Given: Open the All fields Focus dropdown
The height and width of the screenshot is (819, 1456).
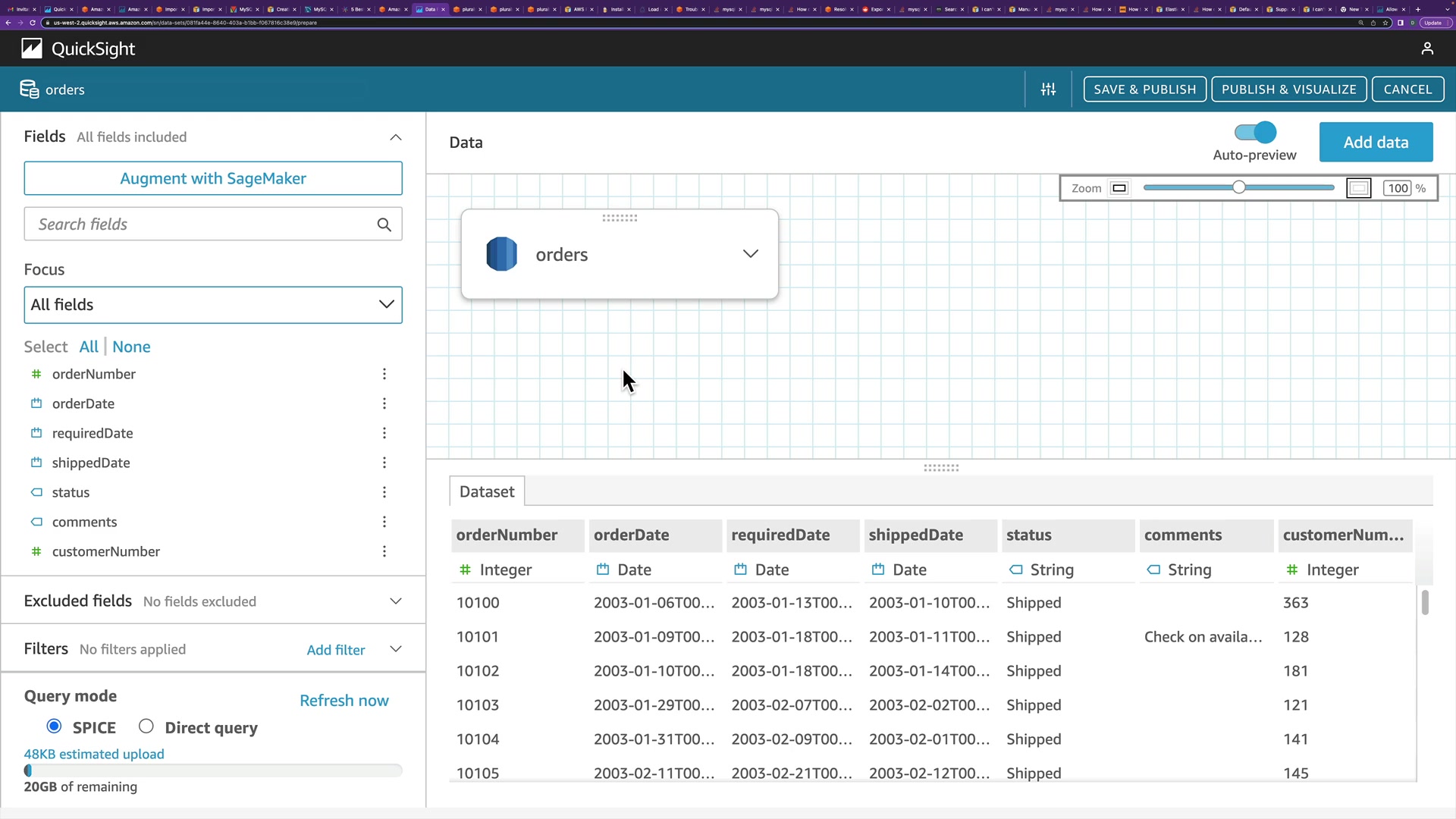Looking at the screenshot, I should pos(213,305).
